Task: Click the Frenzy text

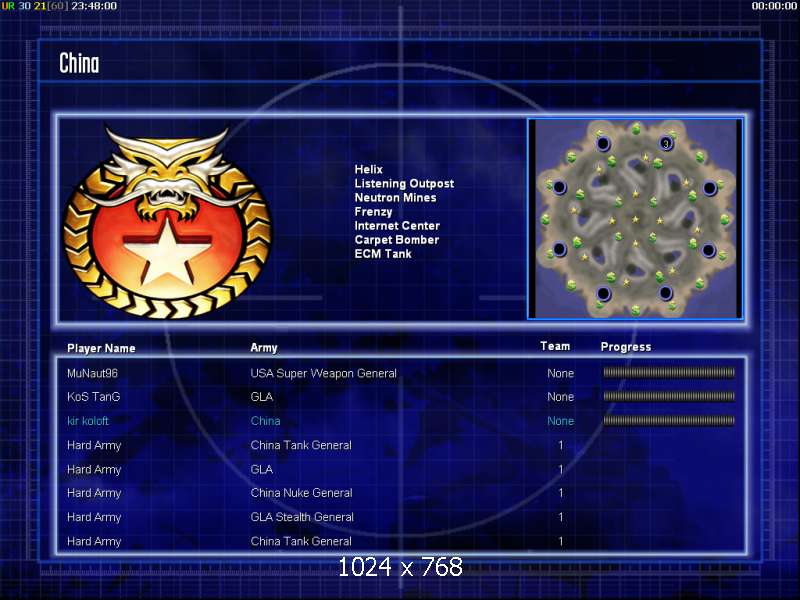Action: pos(373,212)
